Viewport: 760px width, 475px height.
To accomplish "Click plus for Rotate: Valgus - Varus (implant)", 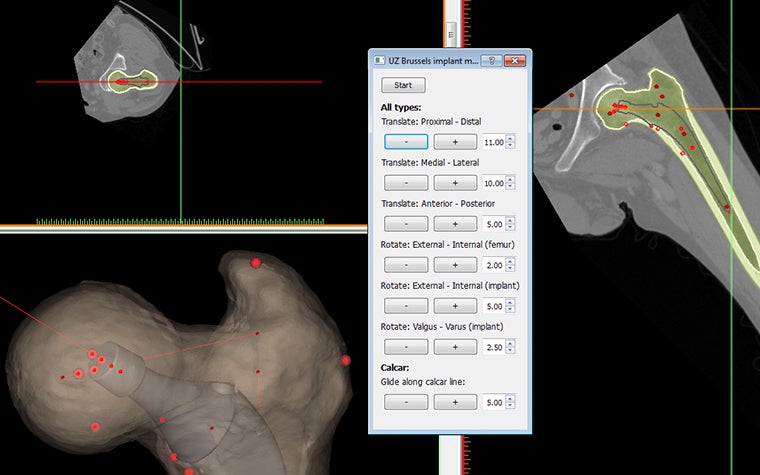I will [455, 347].
